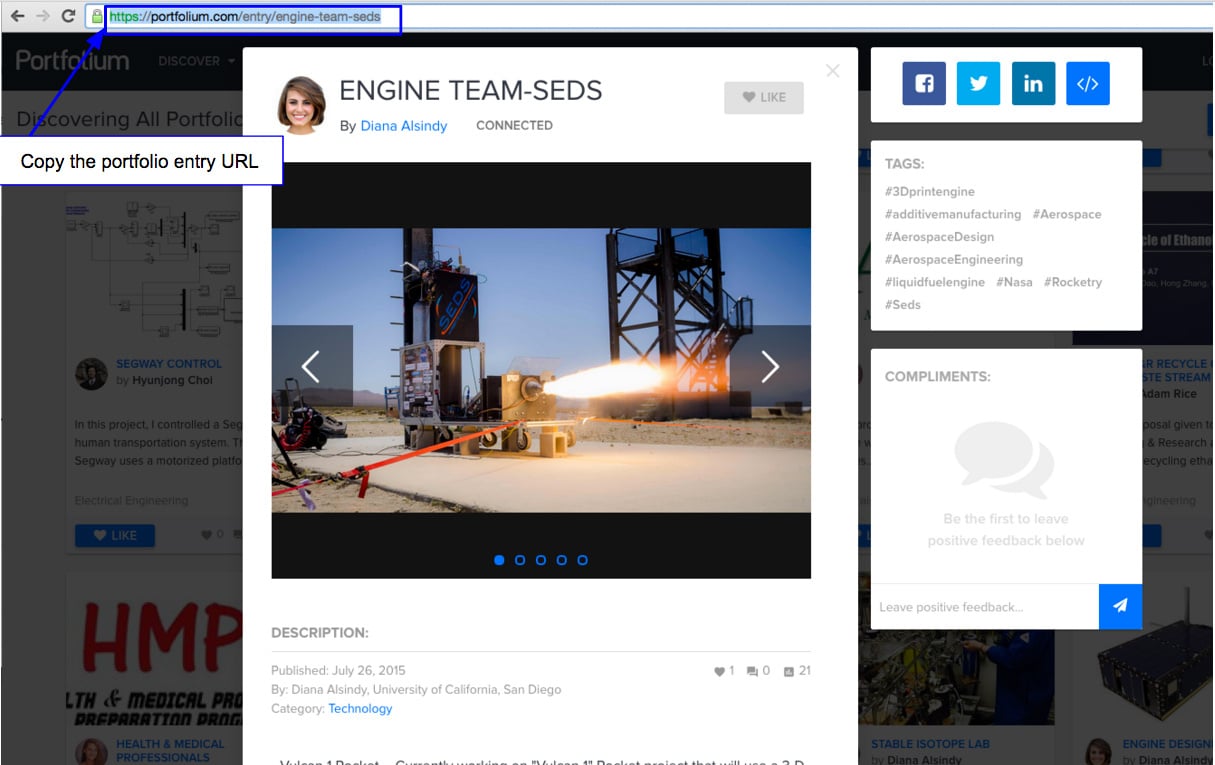
Task: Open the Technology category link
Action: 360,709
